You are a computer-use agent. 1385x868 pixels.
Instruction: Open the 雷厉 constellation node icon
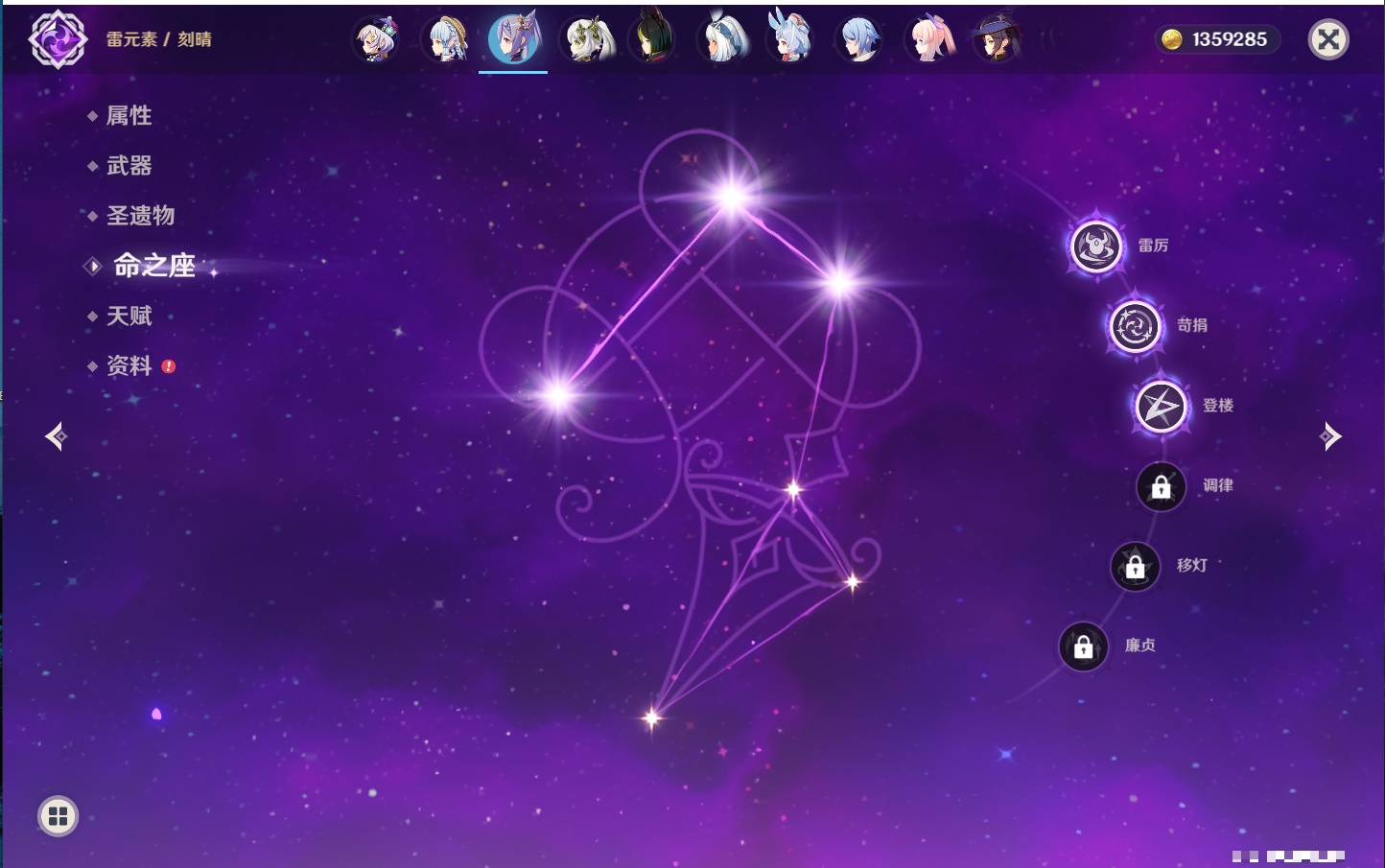click(x=1096, y=246)
